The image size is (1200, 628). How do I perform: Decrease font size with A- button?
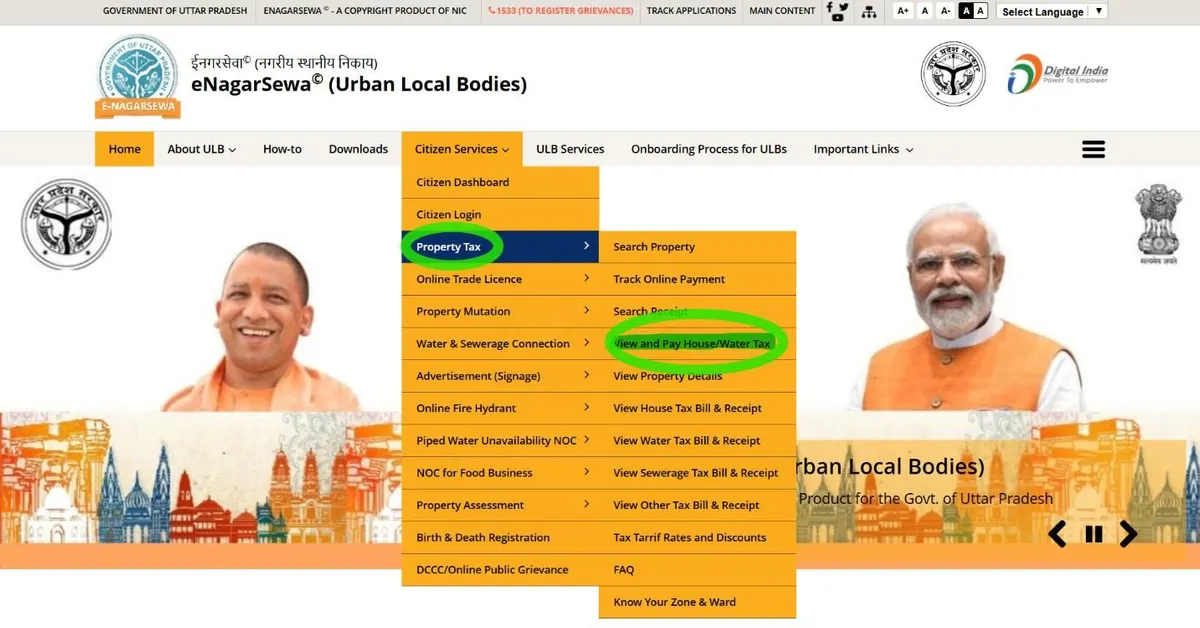tap(945, 11)
